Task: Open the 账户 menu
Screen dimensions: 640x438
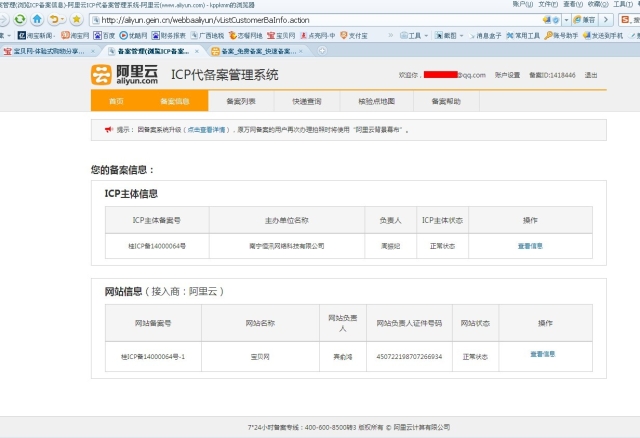Action: click(x=522, y=4)
